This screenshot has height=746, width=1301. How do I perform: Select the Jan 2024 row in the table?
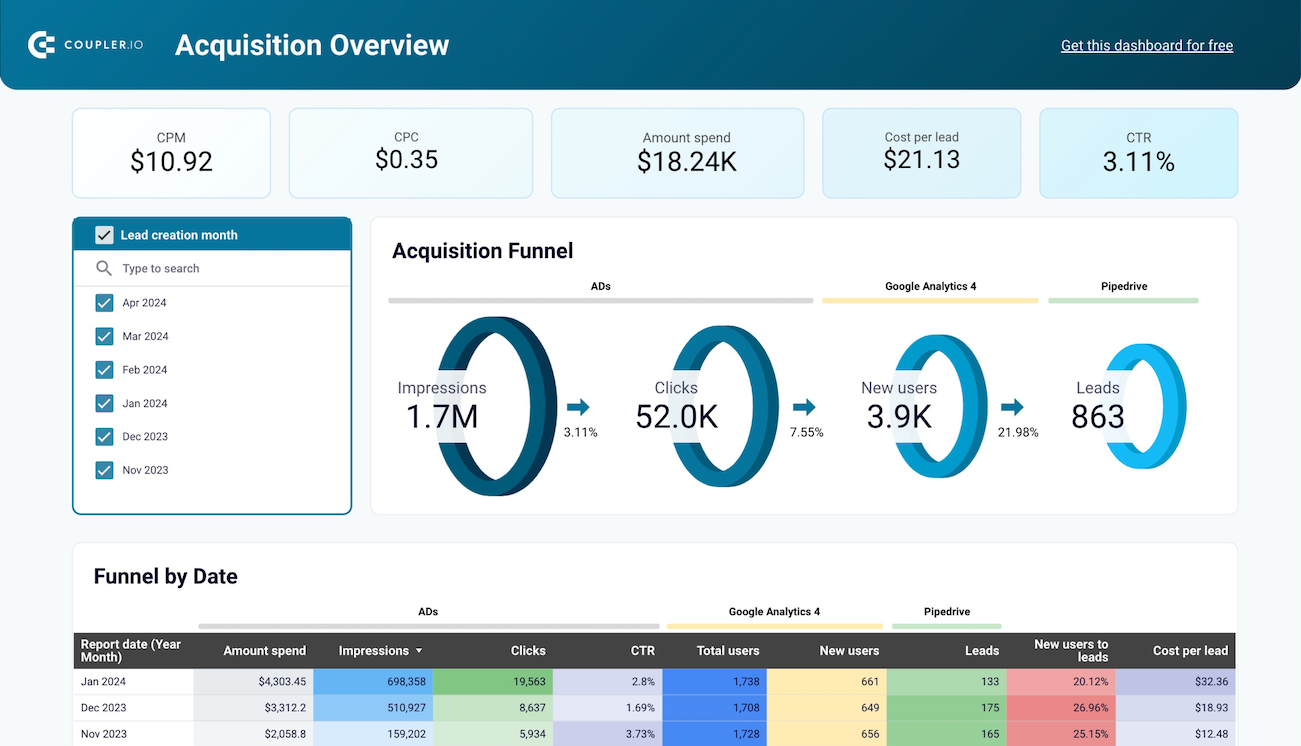(x=133, y=681)
